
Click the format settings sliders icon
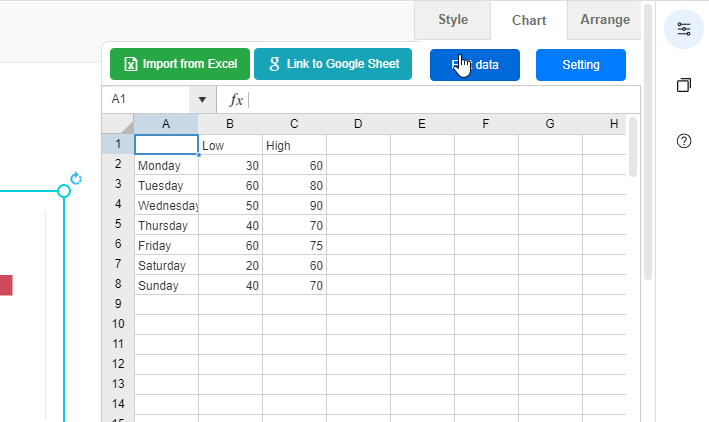(684, 28)
